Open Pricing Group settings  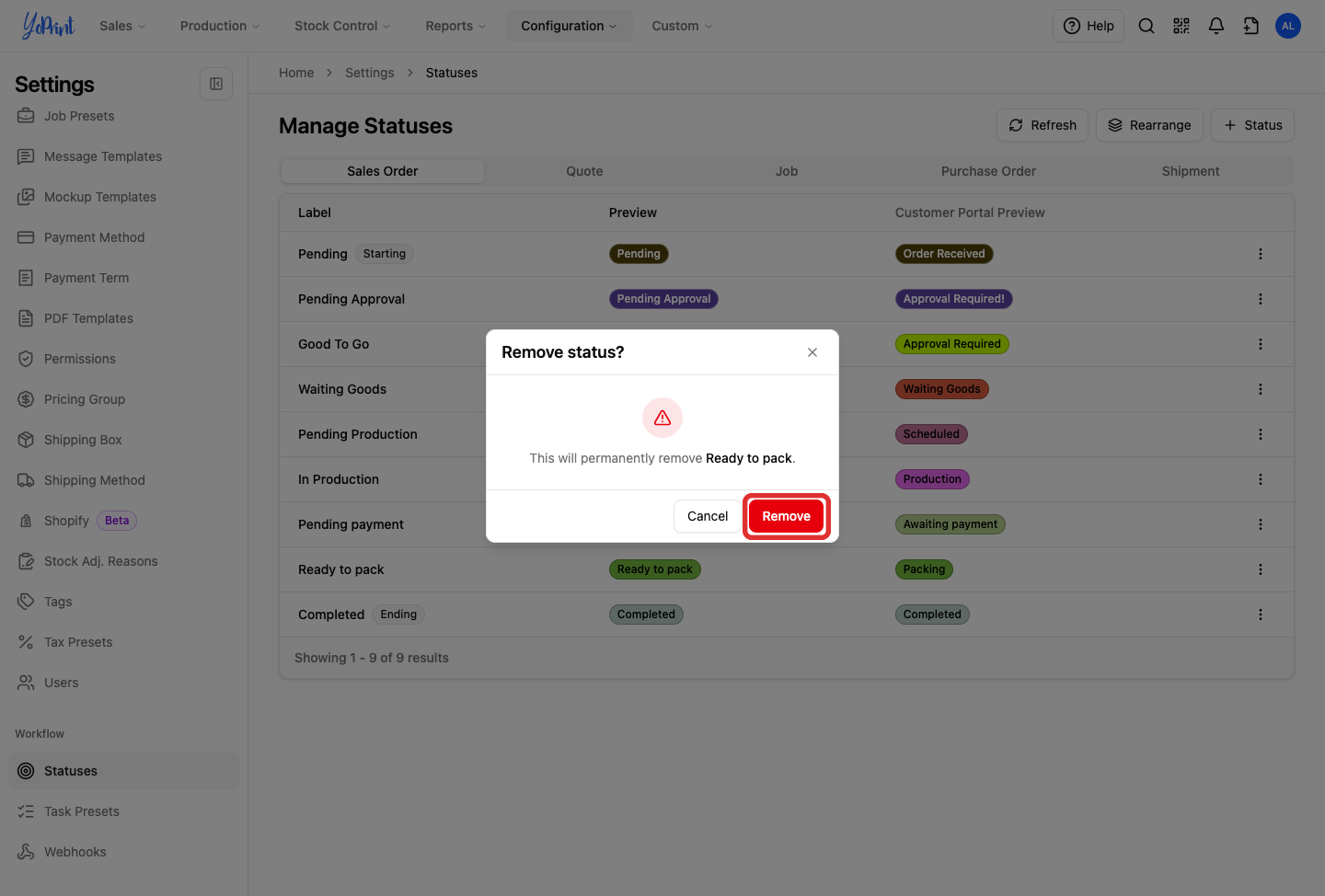click(x=123, y=399)
